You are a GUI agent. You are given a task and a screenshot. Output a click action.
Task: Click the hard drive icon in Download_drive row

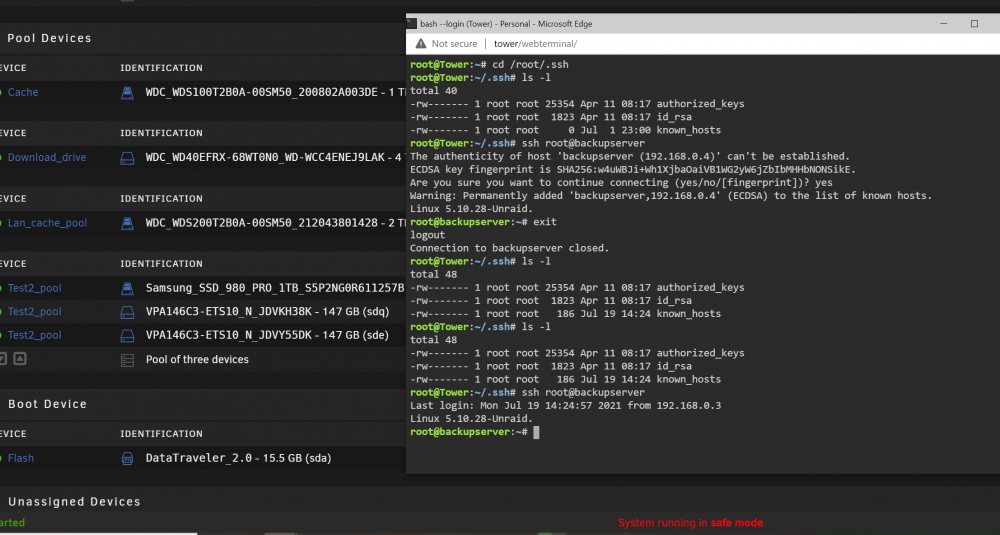128,158
